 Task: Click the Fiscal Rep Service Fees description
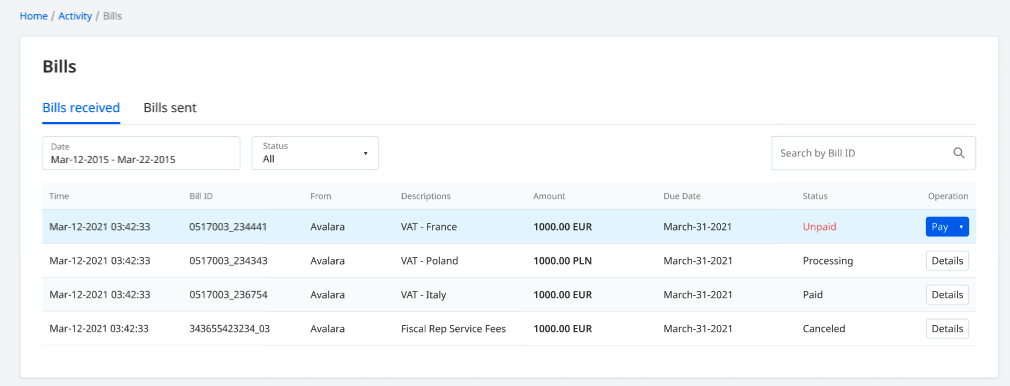453,329
